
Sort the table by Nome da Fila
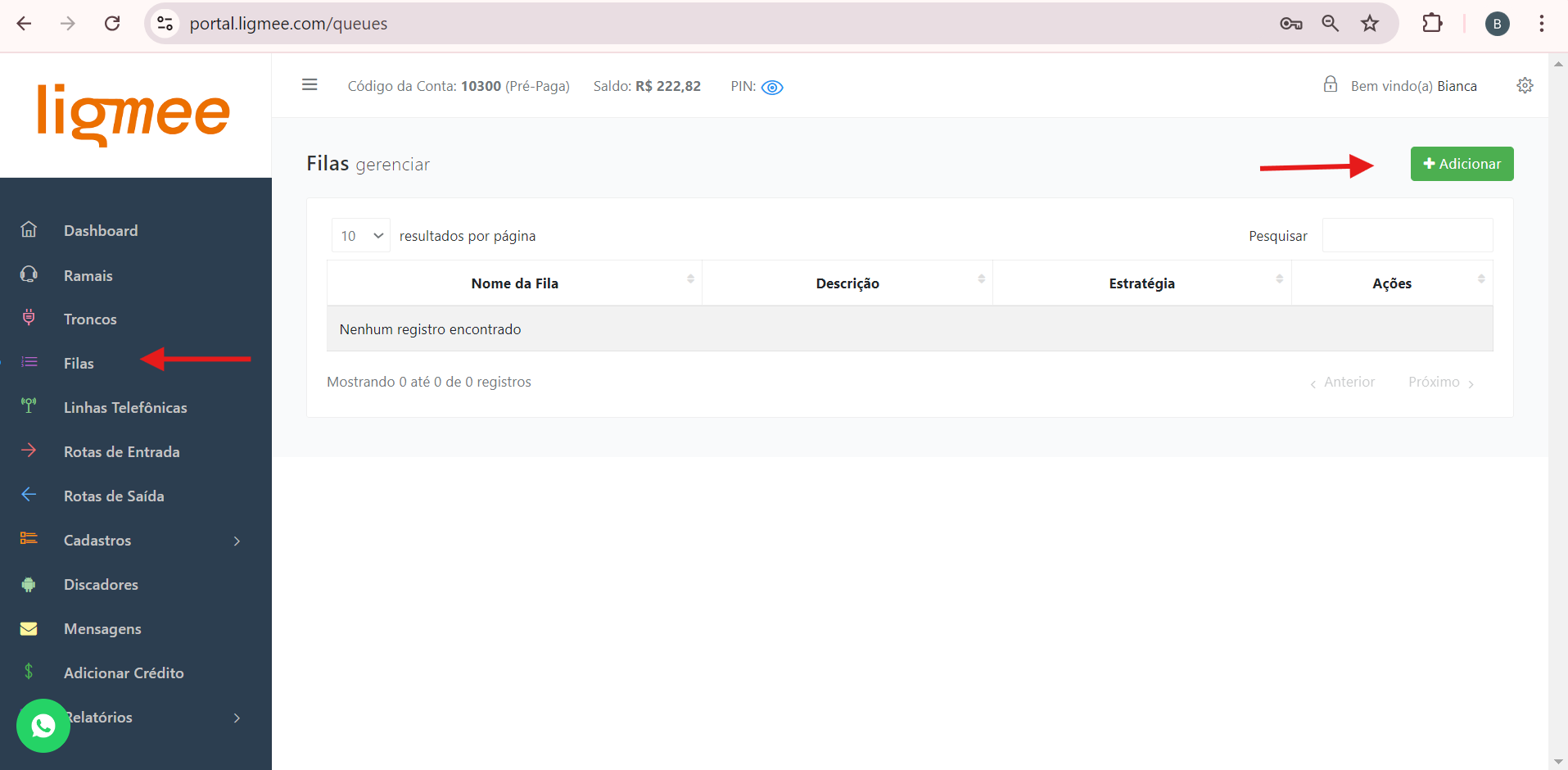514,283
